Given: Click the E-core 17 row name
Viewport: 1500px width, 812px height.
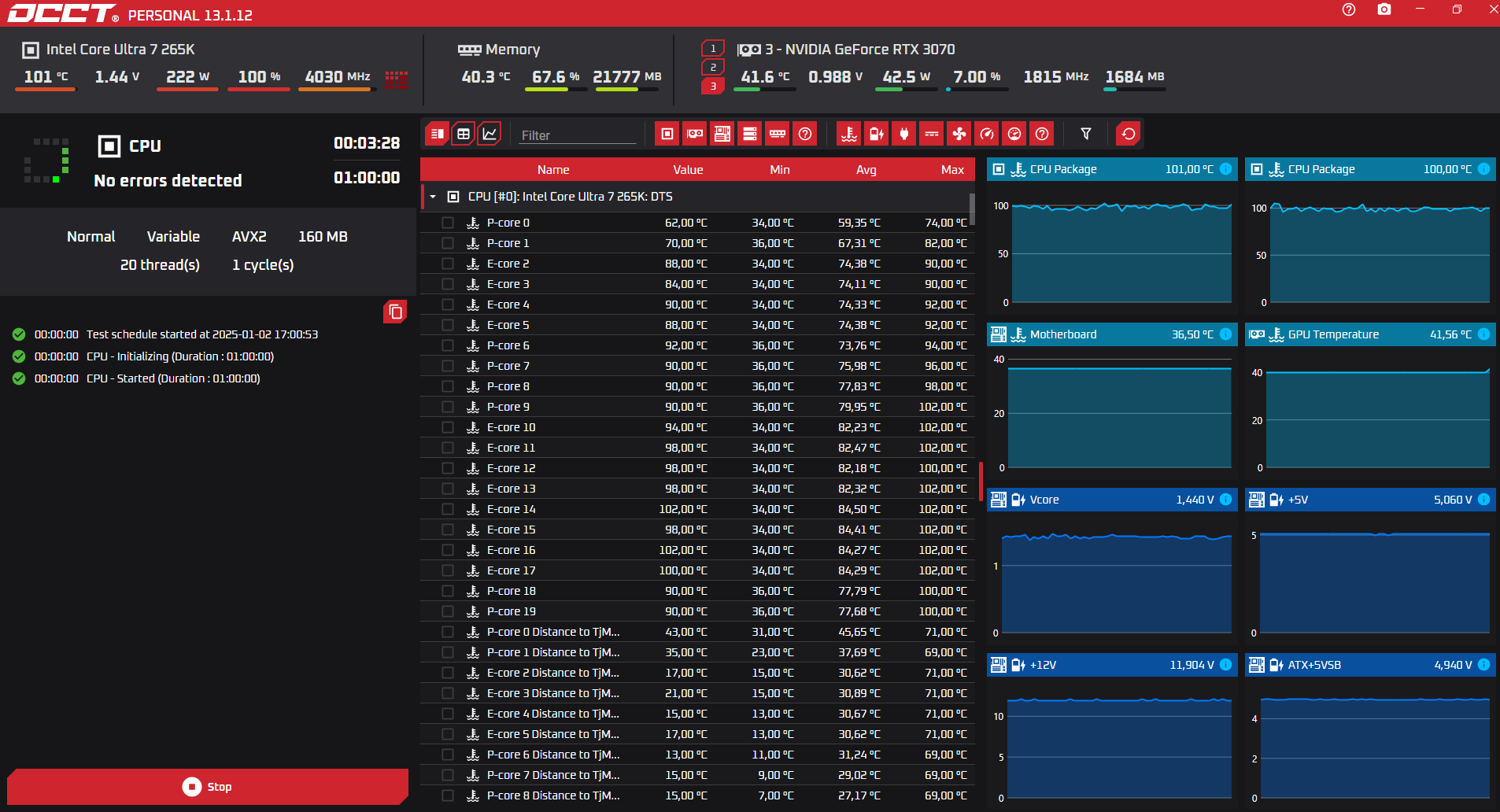Looking at the screenshot, I should pos(511,570).
